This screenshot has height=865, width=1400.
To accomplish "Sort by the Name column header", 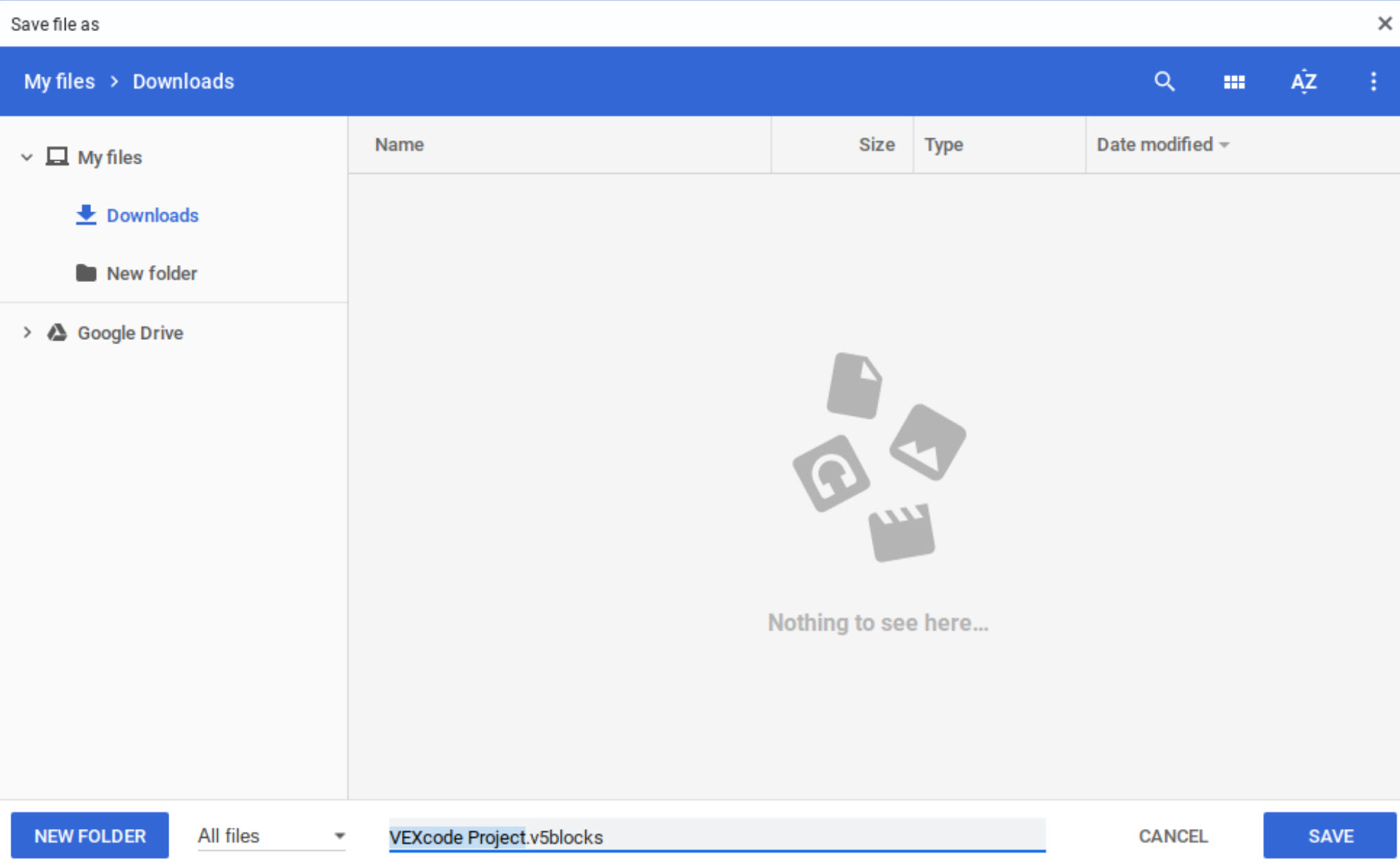I will click(398, 145).
